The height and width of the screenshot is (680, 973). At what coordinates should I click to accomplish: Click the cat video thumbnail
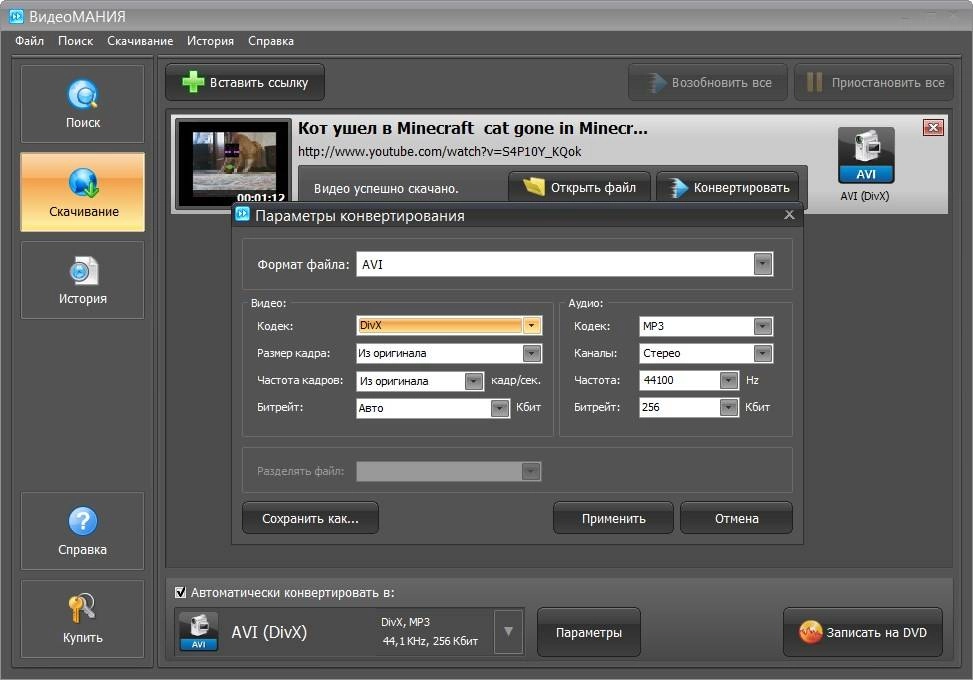(234, 163)
